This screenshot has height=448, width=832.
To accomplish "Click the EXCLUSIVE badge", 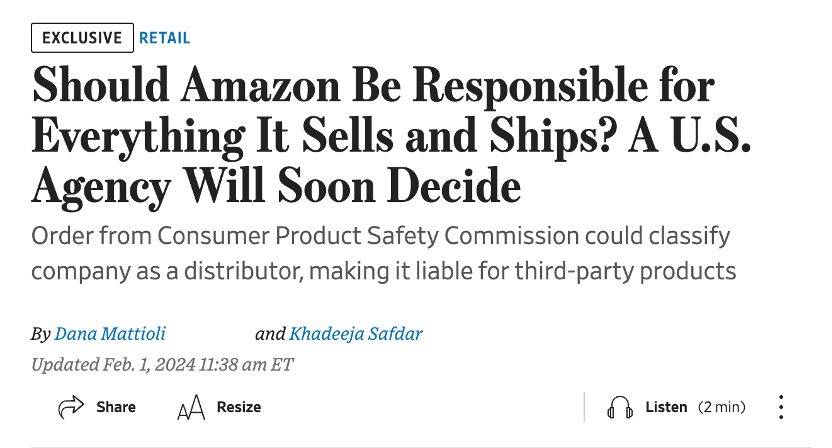I will coord(82,38).
